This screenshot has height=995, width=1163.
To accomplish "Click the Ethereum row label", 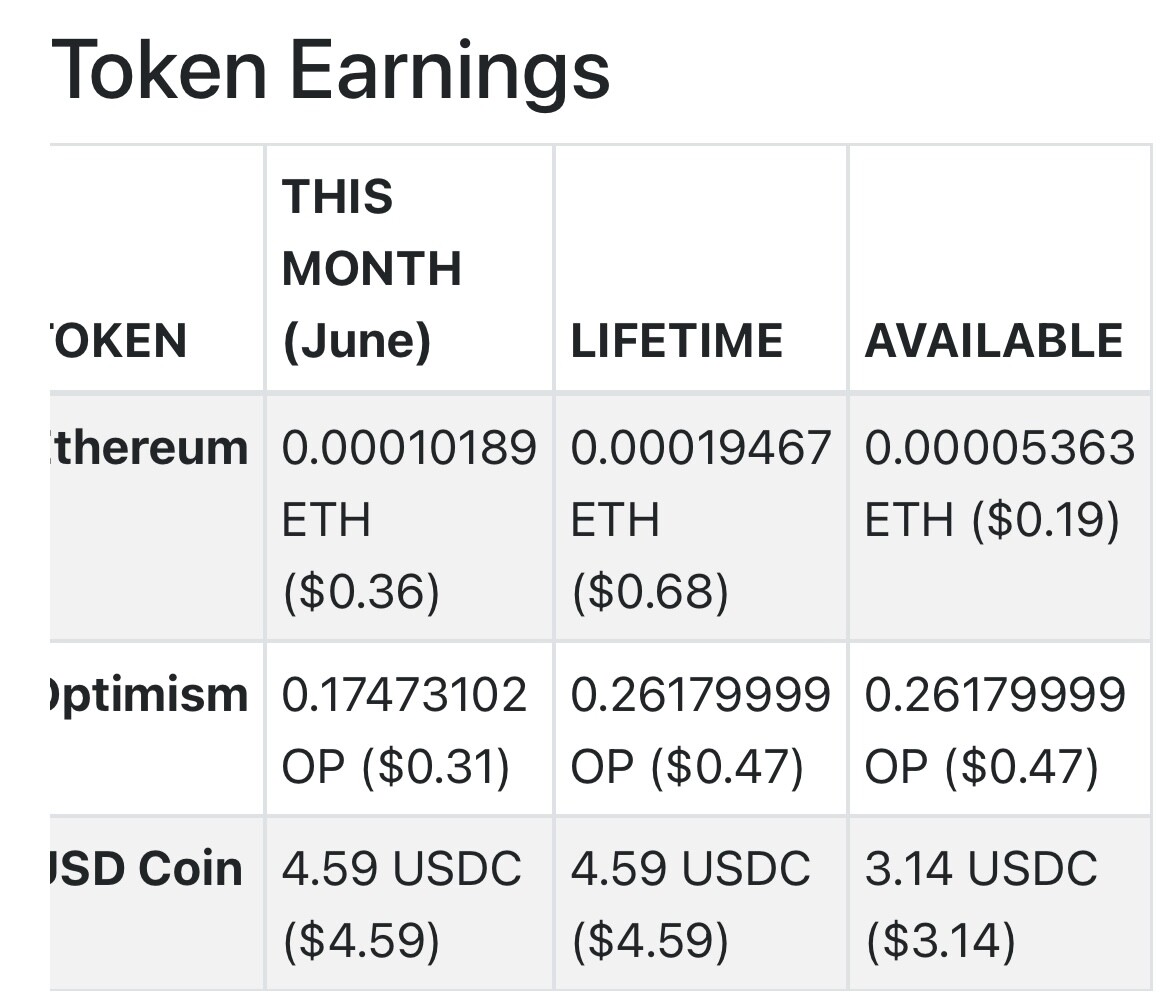I will [149, 448].
